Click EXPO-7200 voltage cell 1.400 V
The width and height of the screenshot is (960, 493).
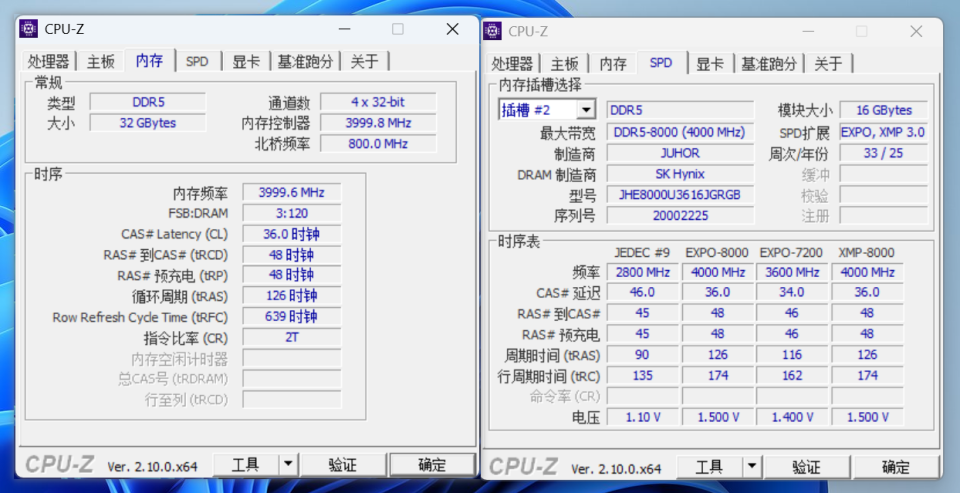point(792,417)
